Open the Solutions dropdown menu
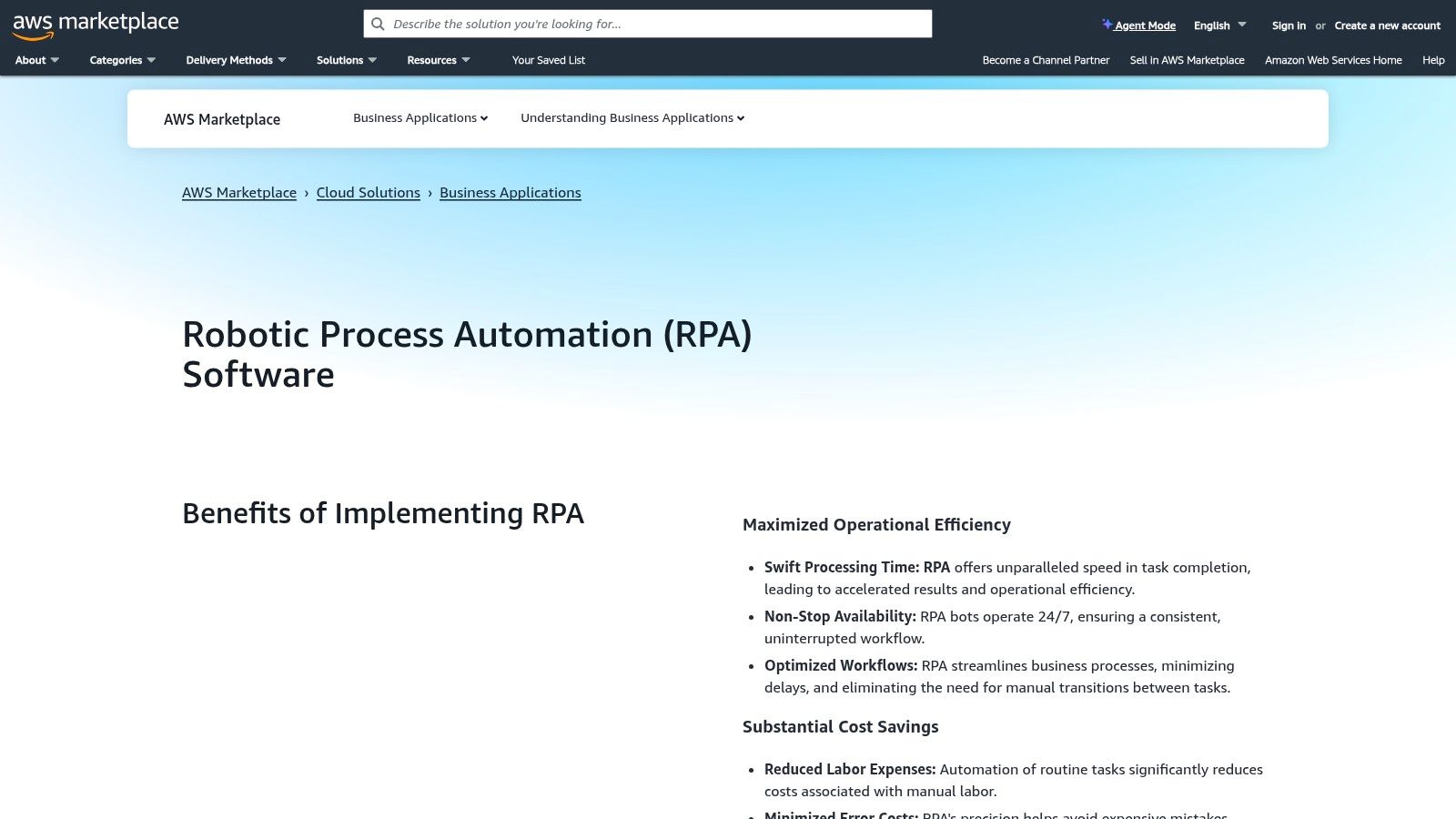This screenshot has width=1456, height=819. [x=346, y=60]
